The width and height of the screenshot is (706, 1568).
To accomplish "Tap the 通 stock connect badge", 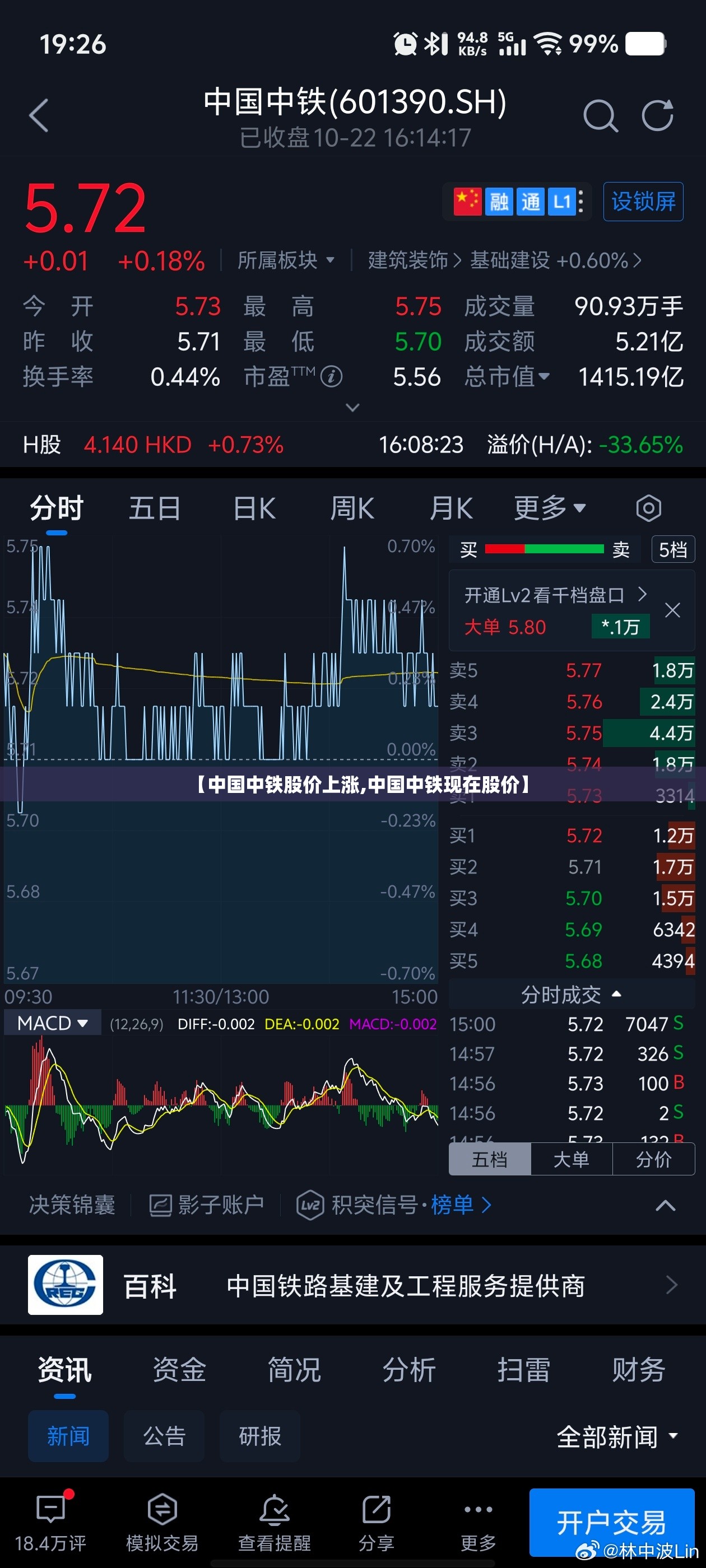I will [531, 201].
